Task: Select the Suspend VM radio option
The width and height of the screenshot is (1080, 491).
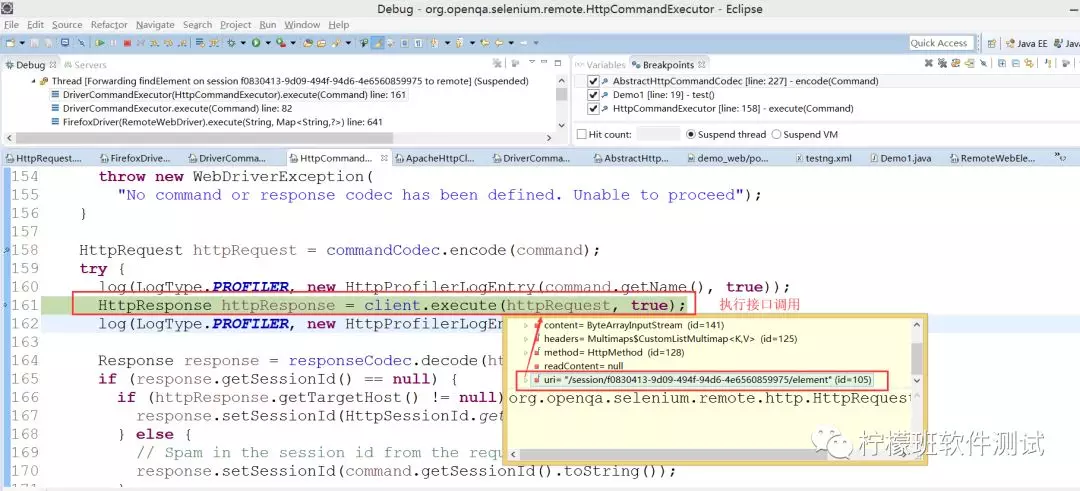Action: point(776,134)
